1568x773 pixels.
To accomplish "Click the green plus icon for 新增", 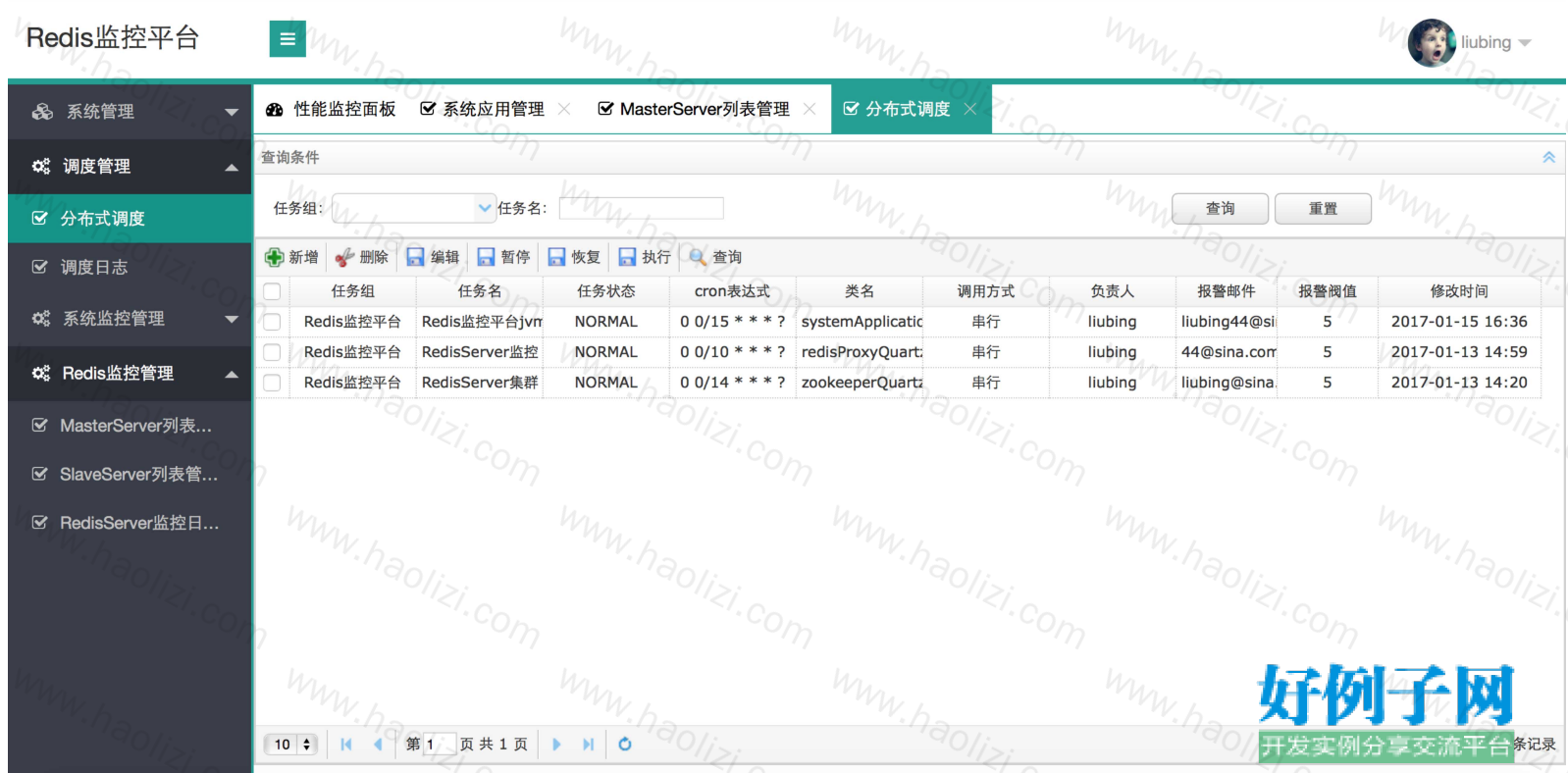I will pyautogui.click(x=274, y=257).
